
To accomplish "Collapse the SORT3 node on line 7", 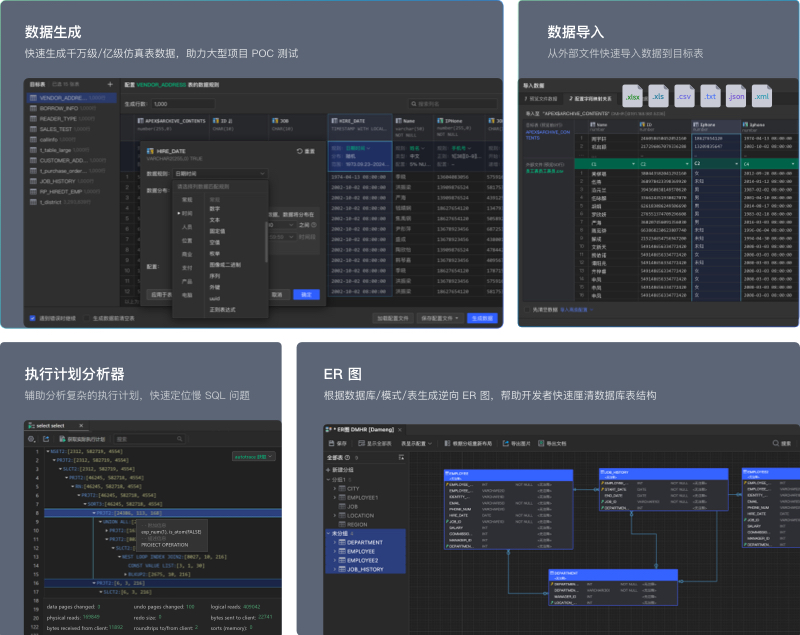I will click(85, 504).
